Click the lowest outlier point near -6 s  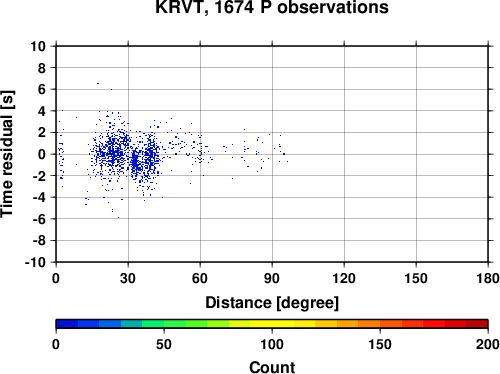point(118,218)
